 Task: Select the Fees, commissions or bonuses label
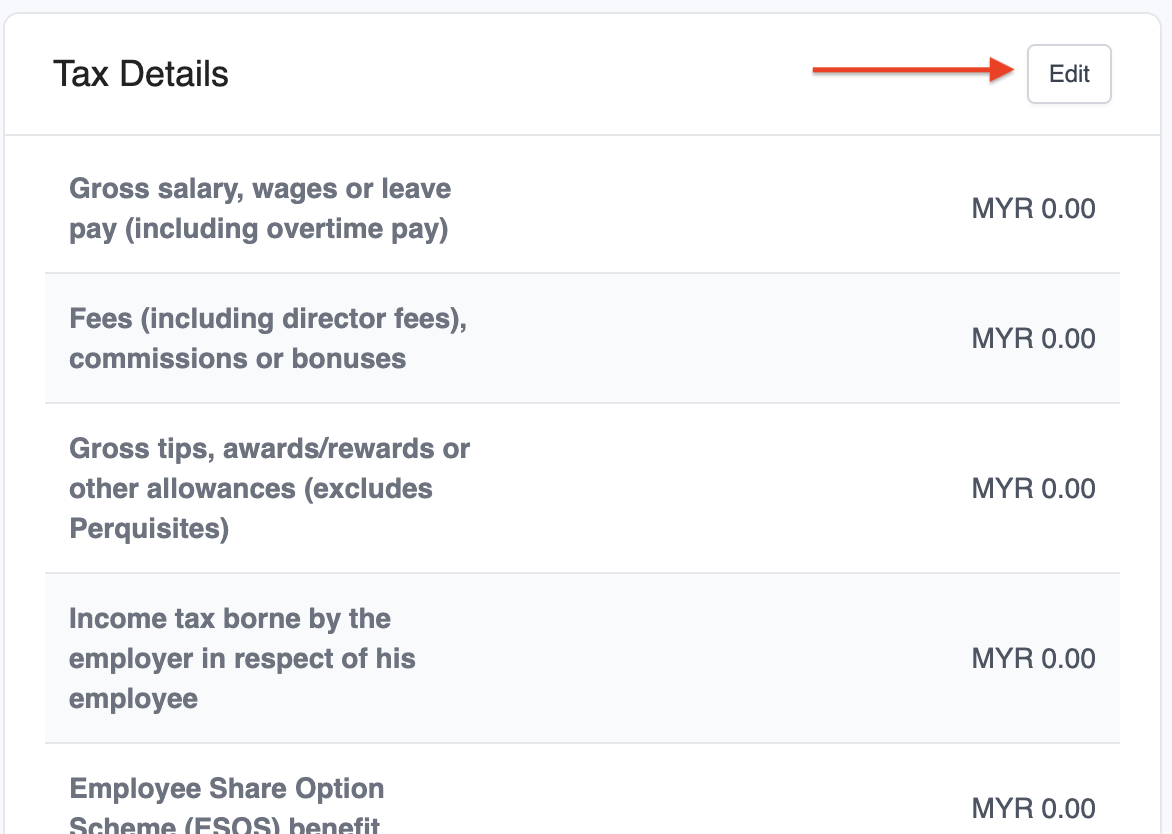pos(268,338)
